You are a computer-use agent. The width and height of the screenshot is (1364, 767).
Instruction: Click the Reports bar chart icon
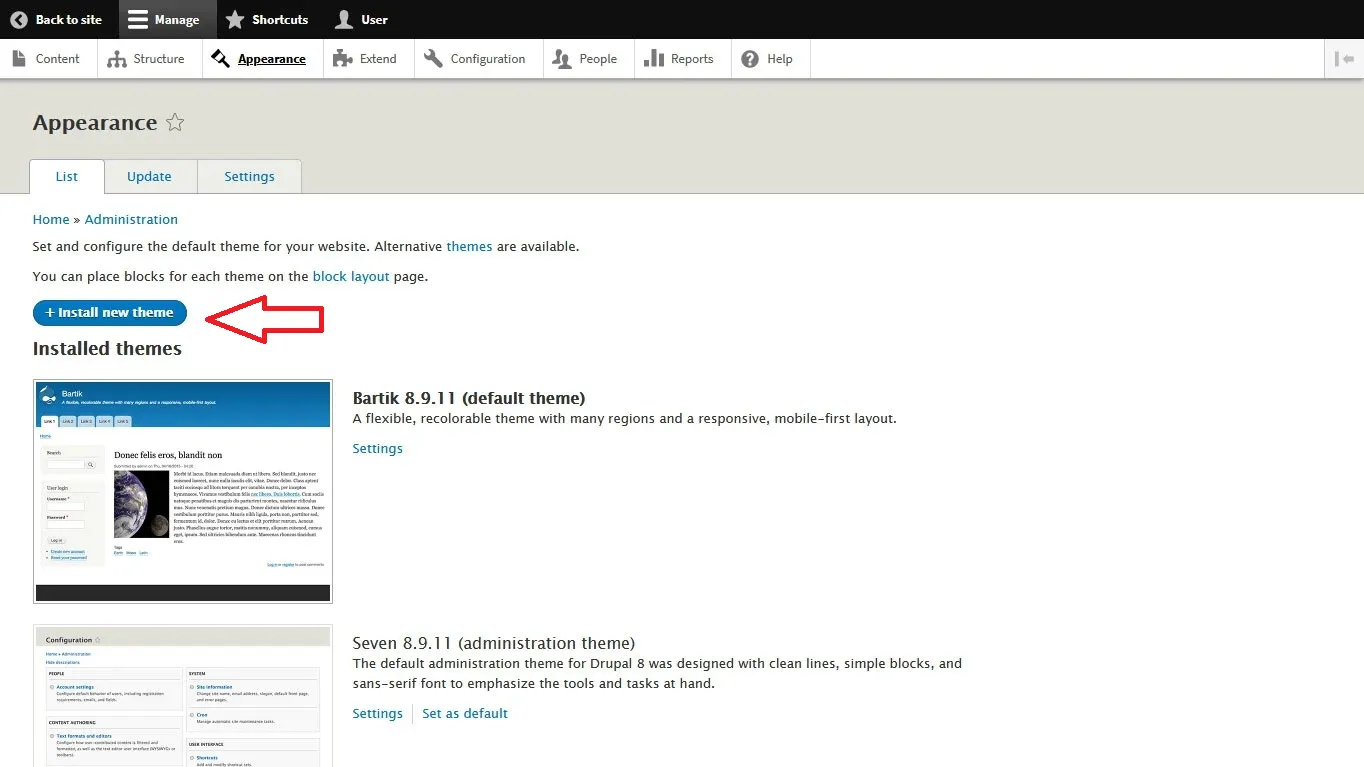click(654, 59)
